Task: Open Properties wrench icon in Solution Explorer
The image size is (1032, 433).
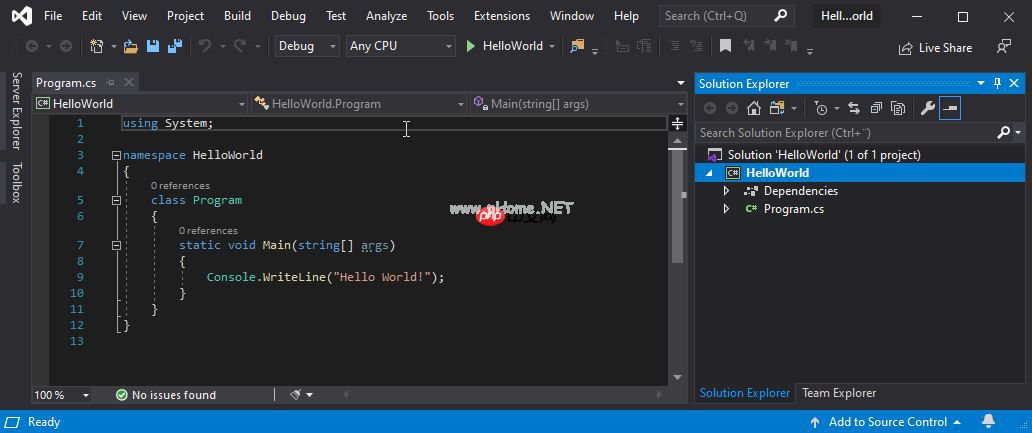Action: [927, 108]
